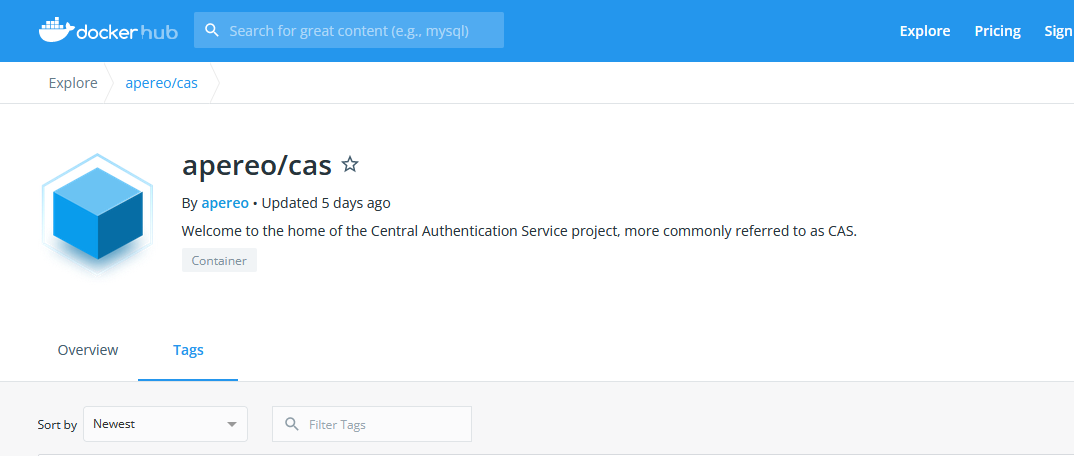1074x456 pixels.
Task: Go to Explore in the breadcrumb
Action: (73, 83)
